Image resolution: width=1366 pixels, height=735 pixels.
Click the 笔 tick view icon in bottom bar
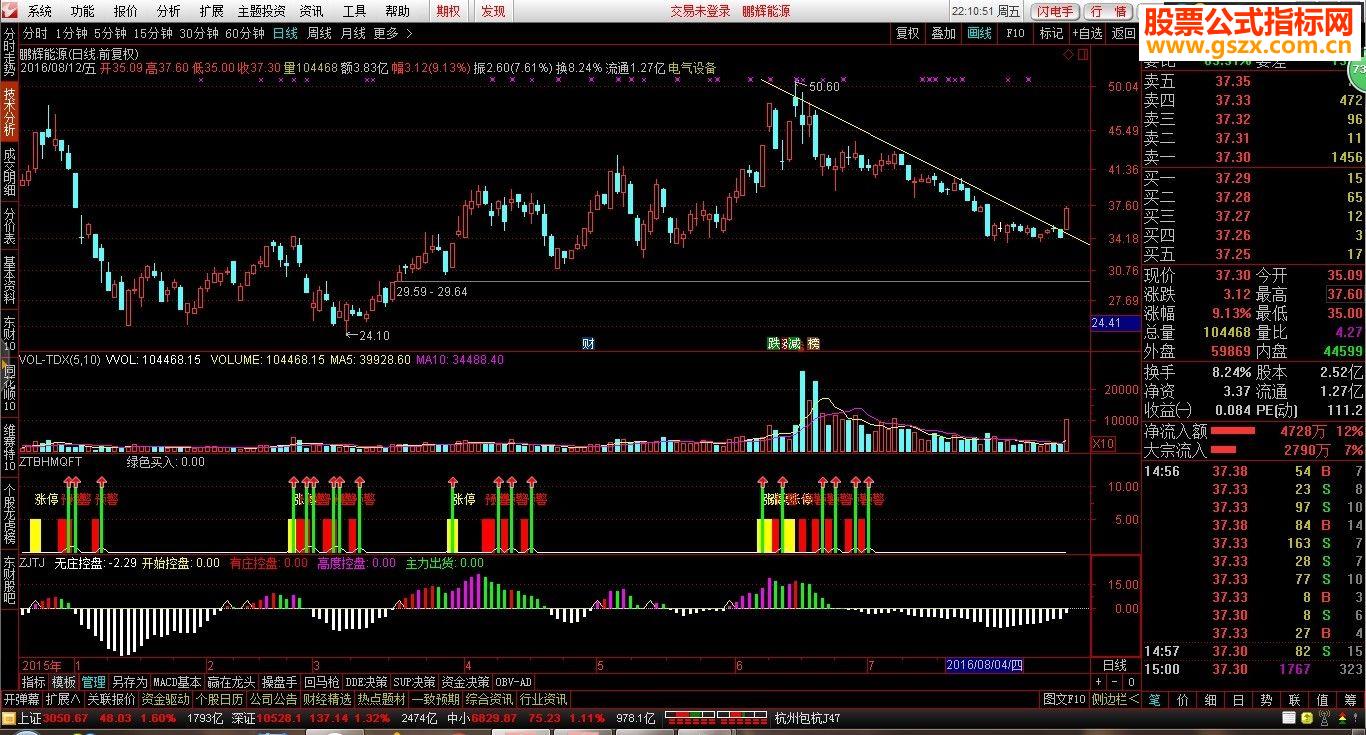tap(1154, 700)
